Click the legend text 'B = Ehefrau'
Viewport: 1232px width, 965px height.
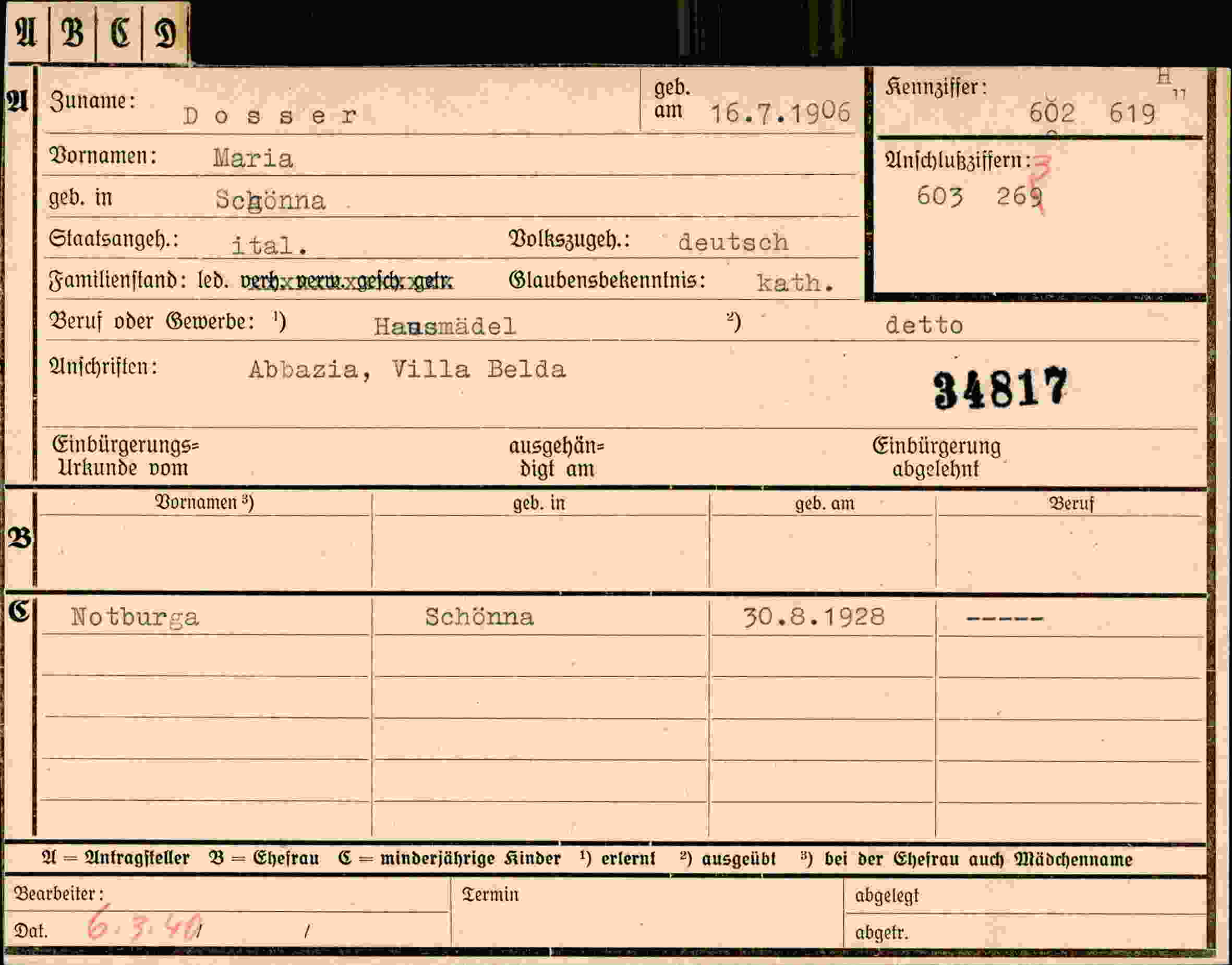point(264,858)
